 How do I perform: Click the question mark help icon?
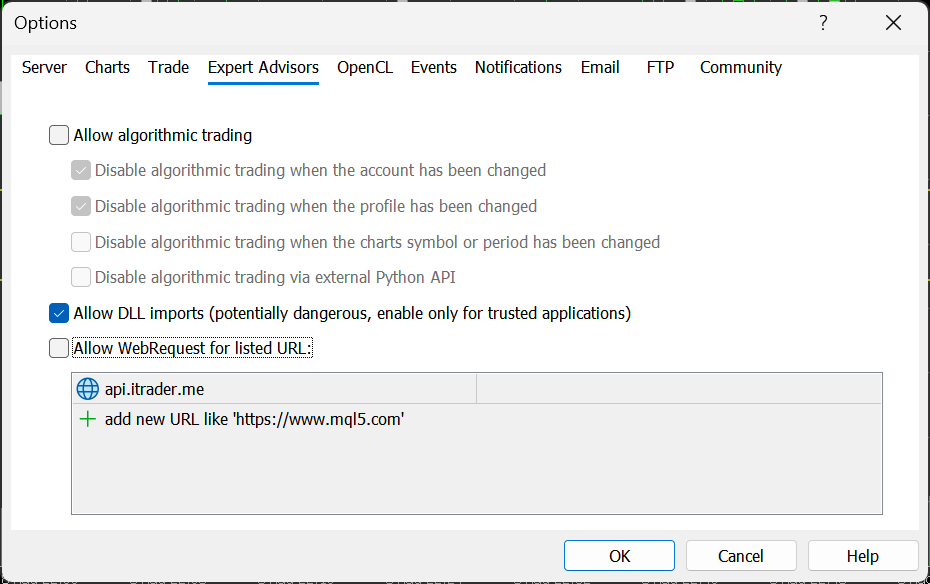pyautogui.click(x=823, y=23)
